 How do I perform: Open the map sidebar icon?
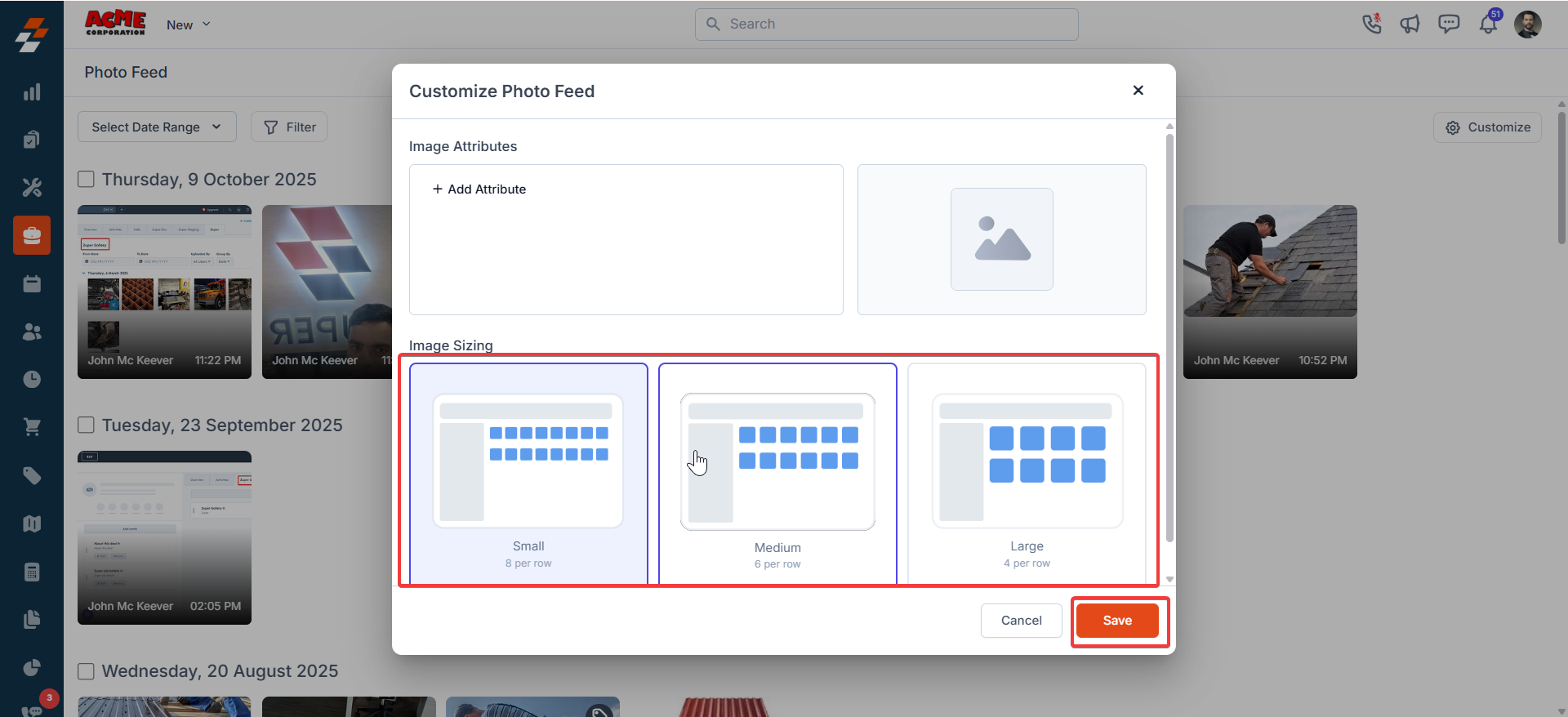click(32, 523)
